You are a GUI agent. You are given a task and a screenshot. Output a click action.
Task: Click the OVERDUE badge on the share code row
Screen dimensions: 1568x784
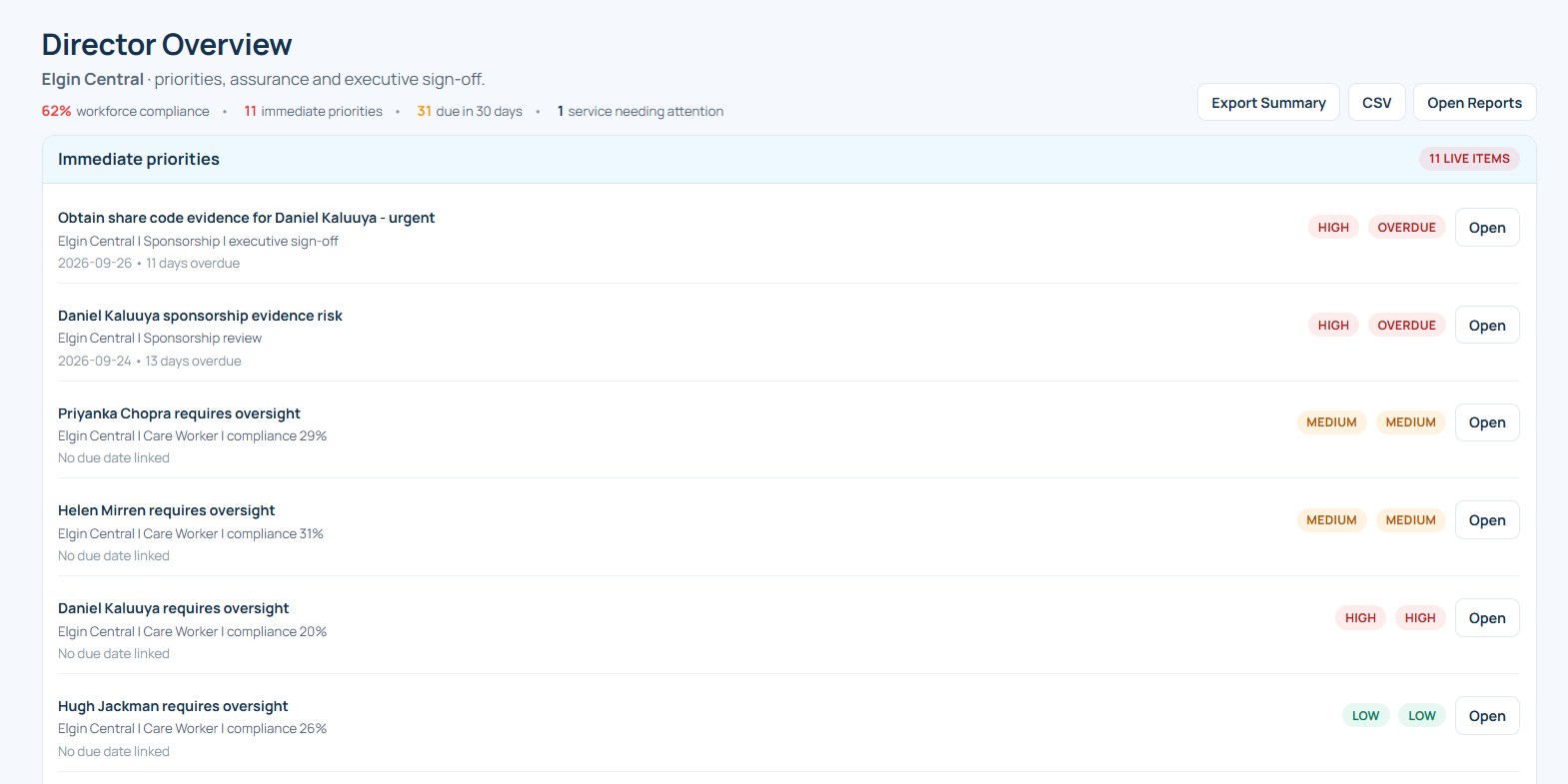[1406, 228]
